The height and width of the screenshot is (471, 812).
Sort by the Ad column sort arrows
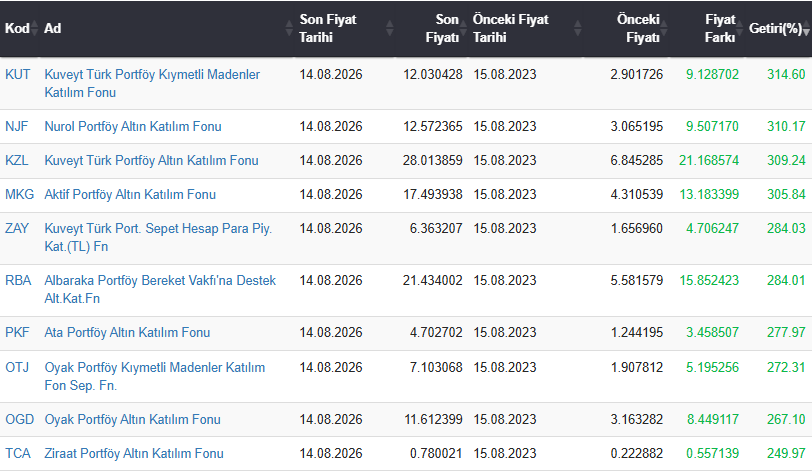[x=289, y=28]
